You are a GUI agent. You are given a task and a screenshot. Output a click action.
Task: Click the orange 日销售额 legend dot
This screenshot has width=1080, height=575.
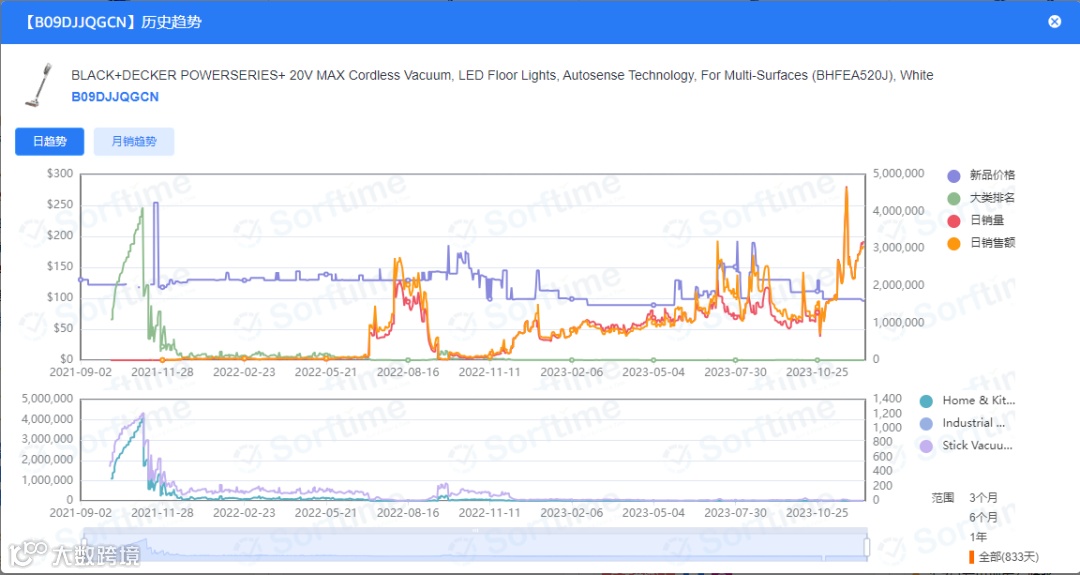pos(954,243)
